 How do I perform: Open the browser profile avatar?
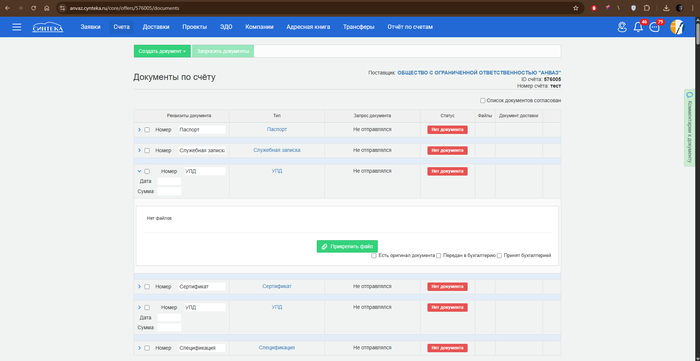click(x=679, y=8)
